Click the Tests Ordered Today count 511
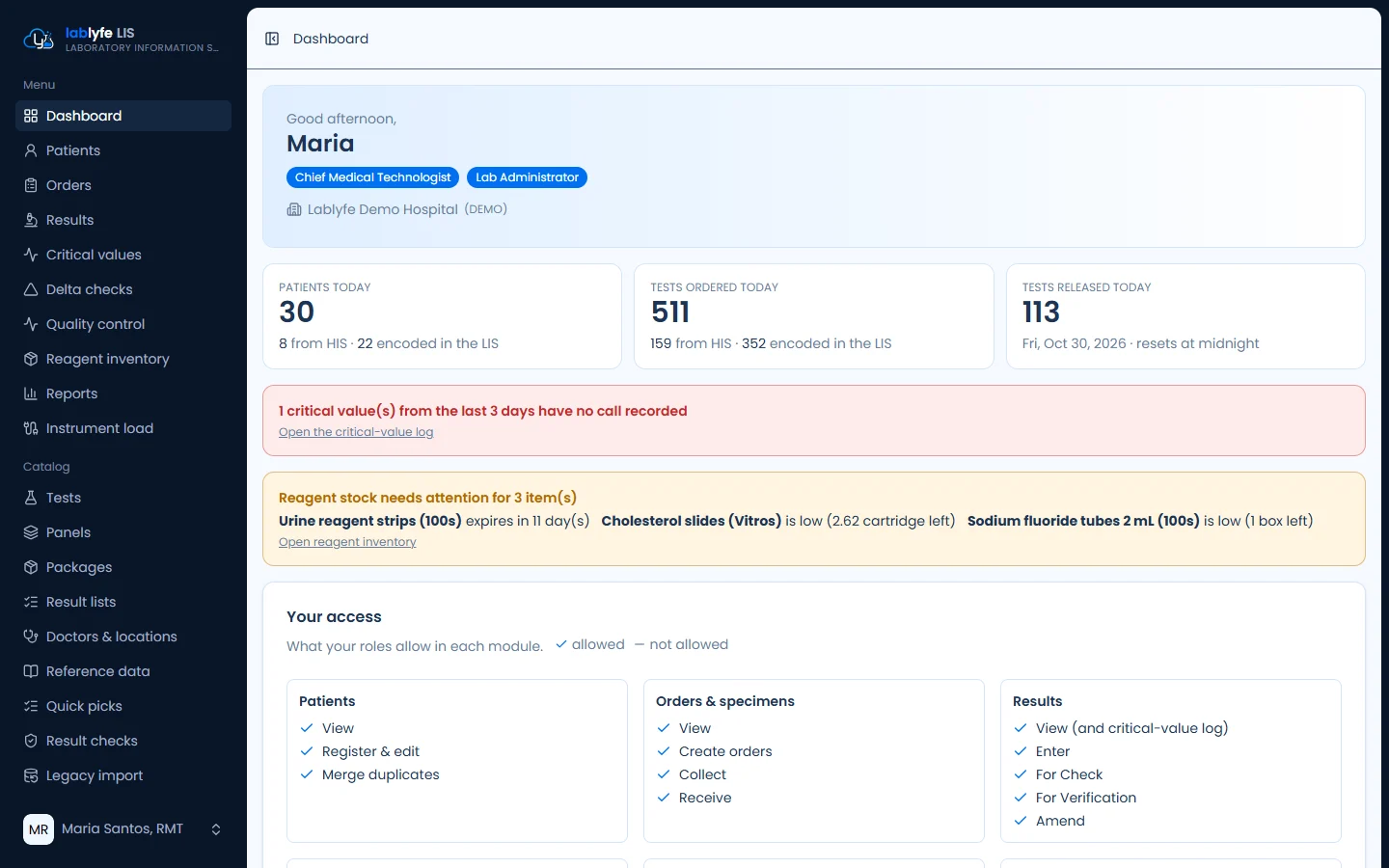The width and height of the screenshot is (1389, 868). [x=670, y=312]
